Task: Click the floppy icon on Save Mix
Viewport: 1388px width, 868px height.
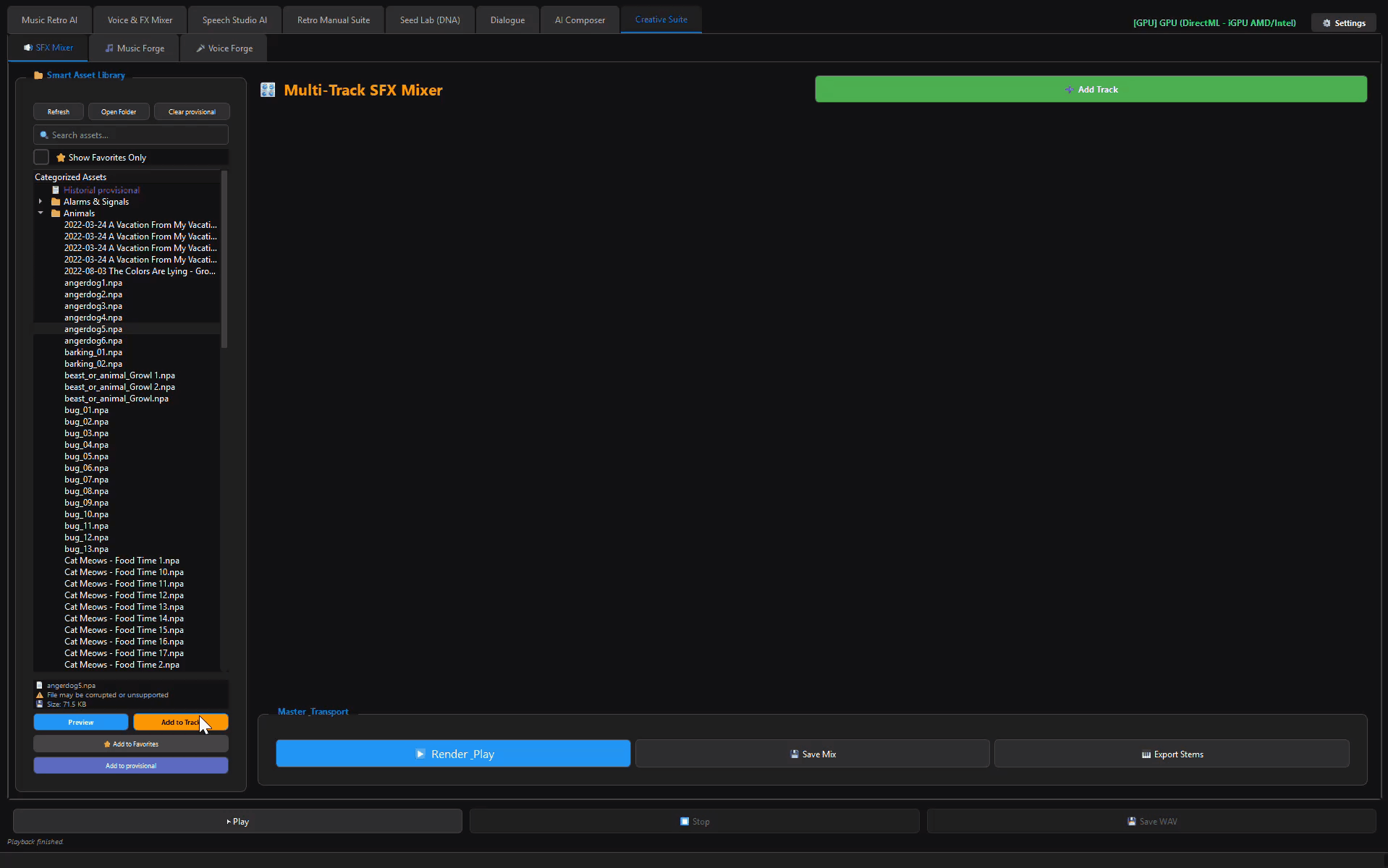Action: 795,754
